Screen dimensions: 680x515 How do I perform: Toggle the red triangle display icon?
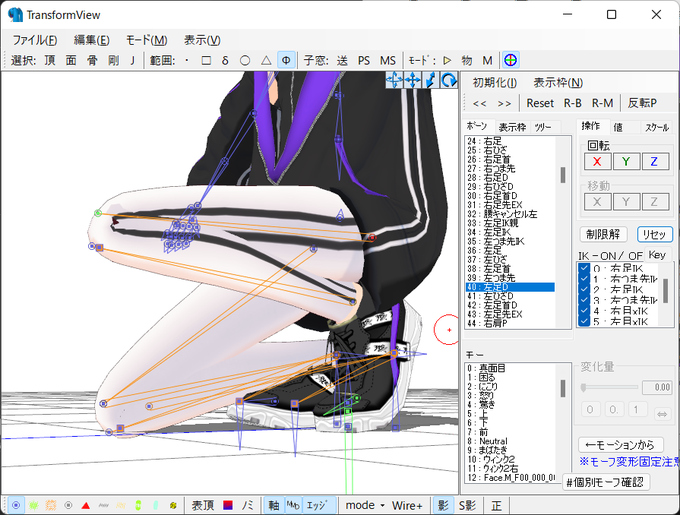tap(85, 505)
